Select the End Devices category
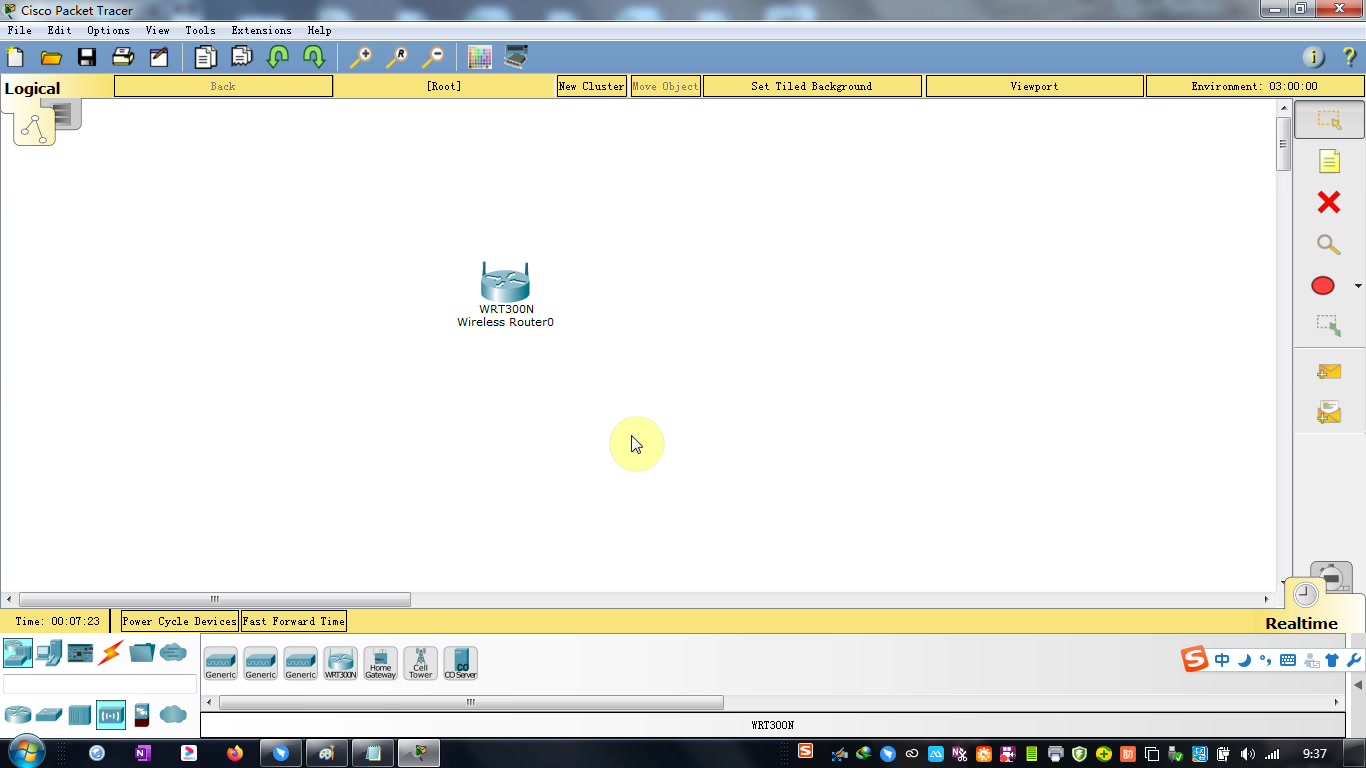 point(49,653)
